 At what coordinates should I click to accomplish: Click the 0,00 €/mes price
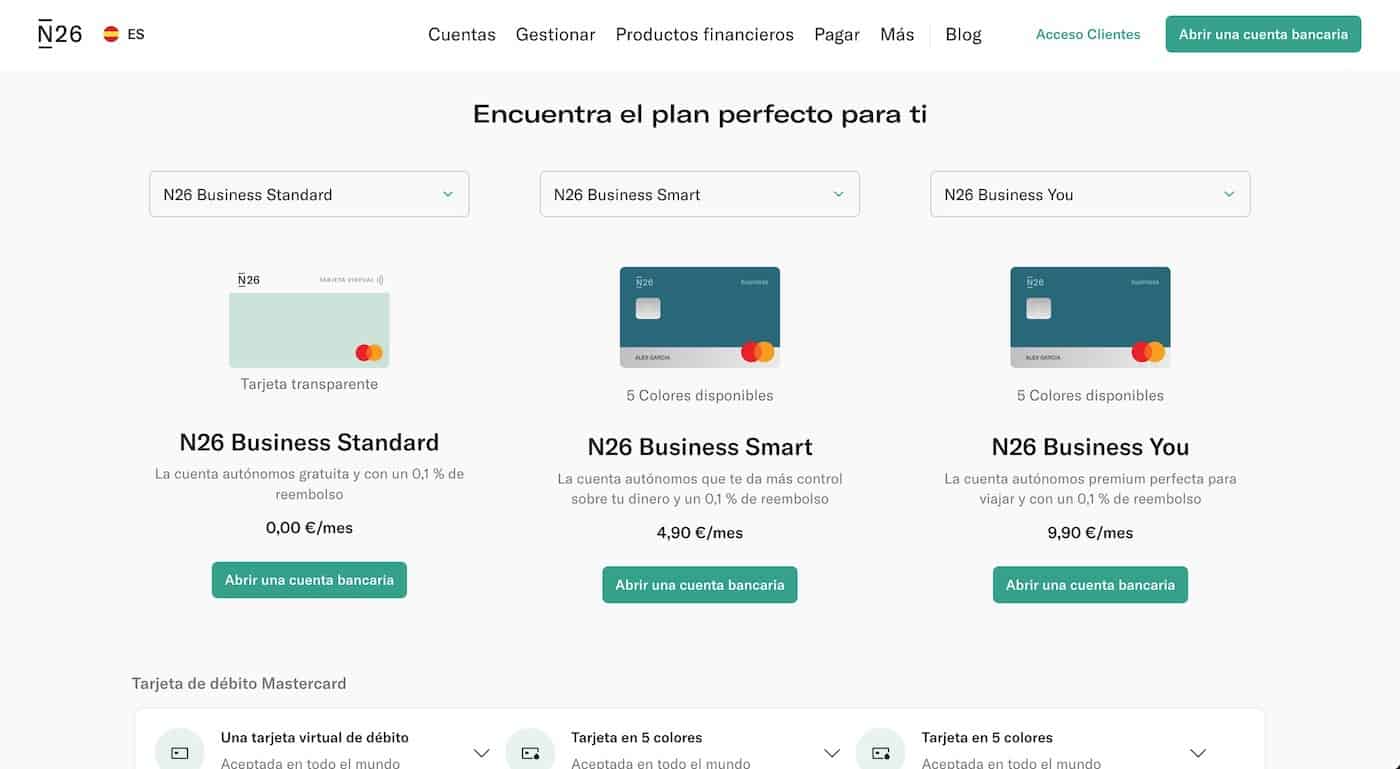(309, 527)
